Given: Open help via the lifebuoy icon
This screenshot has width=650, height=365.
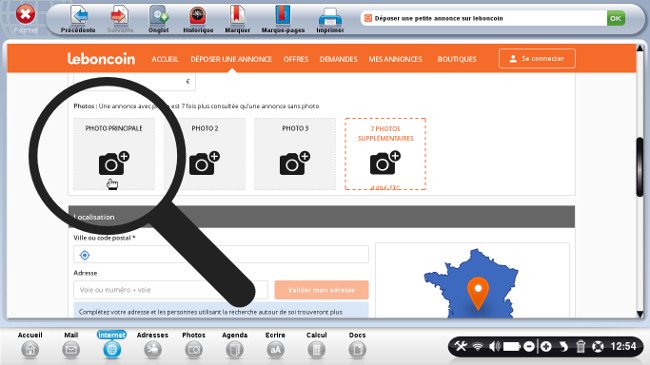Looking at the screenshot, I should coord(598,346).
